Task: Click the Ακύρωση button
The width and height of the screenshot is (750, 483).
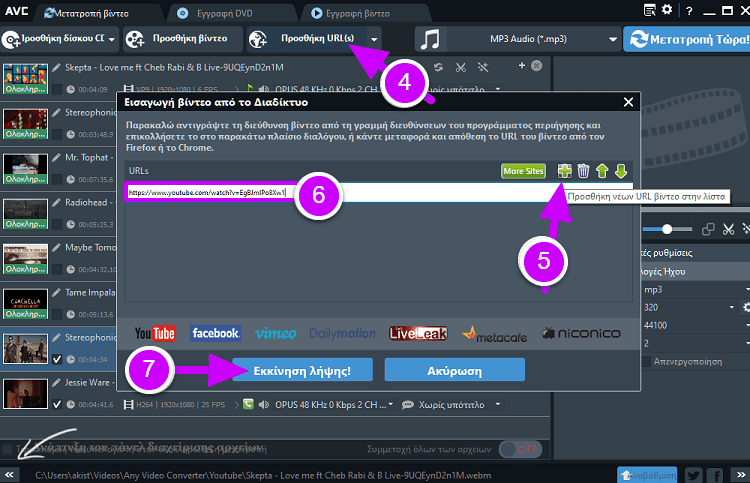Action: [454, 369]
